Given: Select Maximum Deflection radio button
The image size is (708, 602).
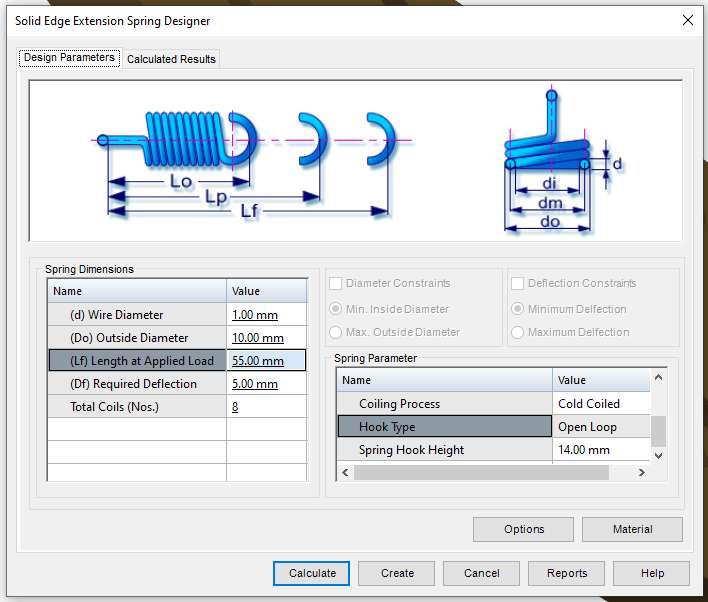Looking at the screenshot, I should [517, 332].
